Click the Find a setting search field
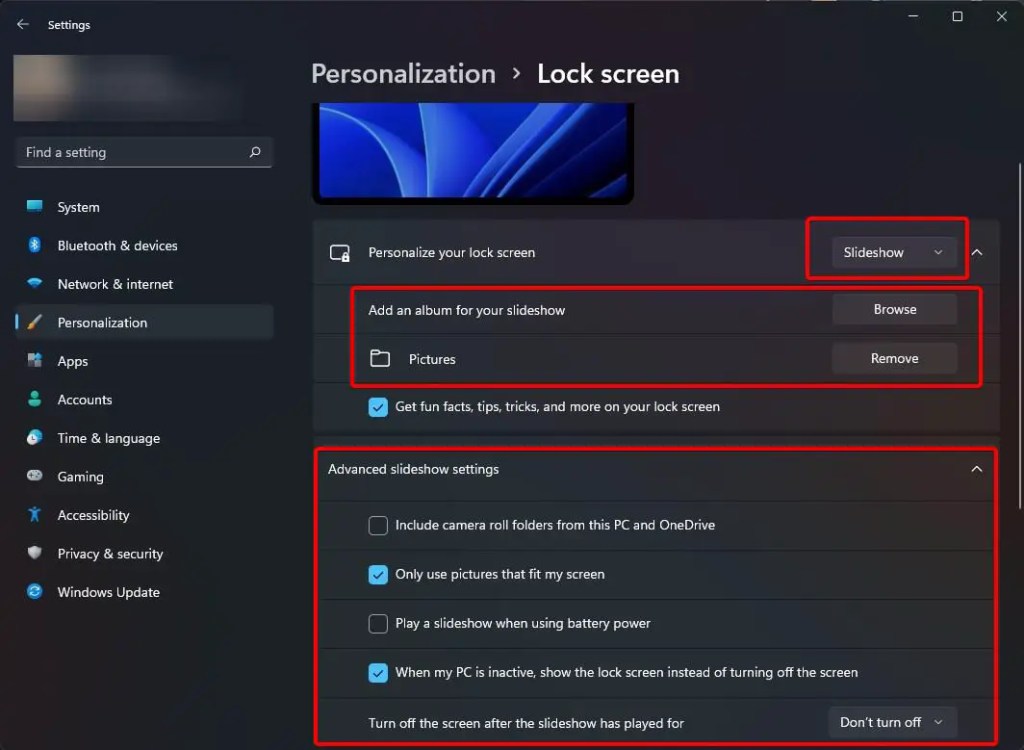Viewport: 1024px width, 750px height. (x=144, y=152)
